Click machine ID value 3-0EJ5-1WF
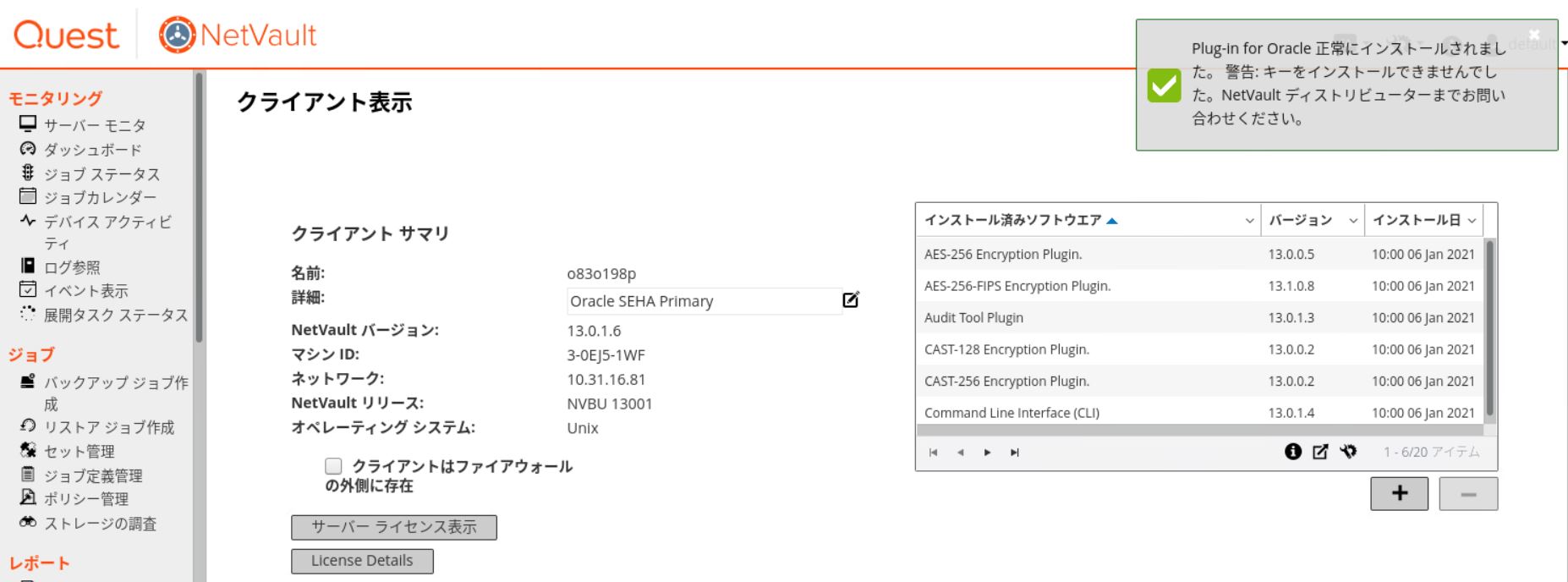 pos(606,355)
